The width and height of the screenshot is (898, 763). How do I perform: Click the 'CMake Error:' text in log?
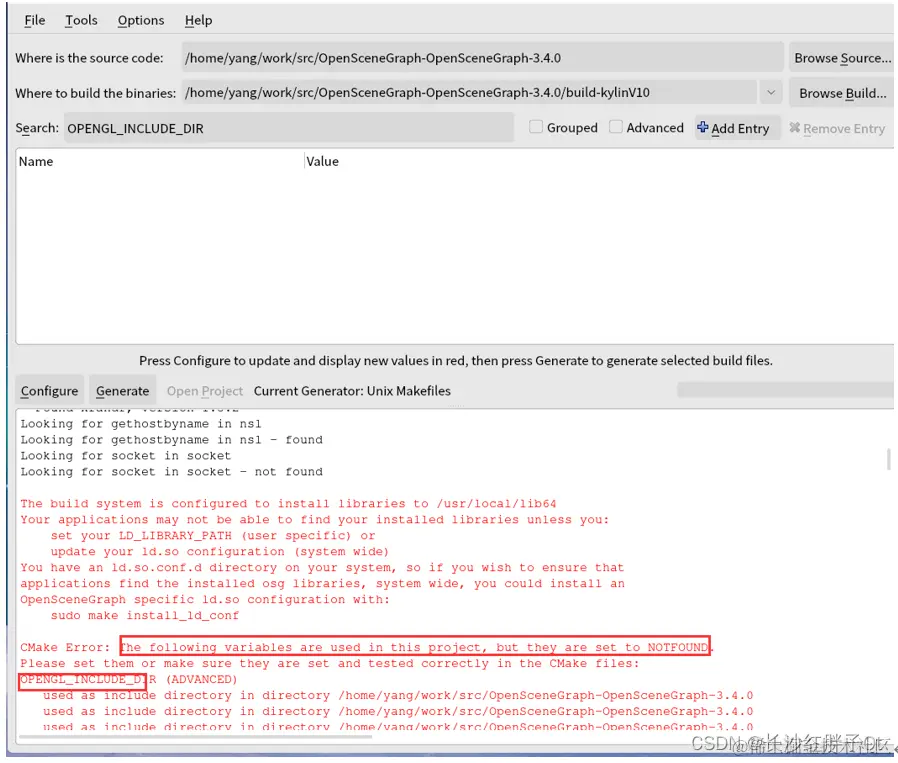click(65, 647)
